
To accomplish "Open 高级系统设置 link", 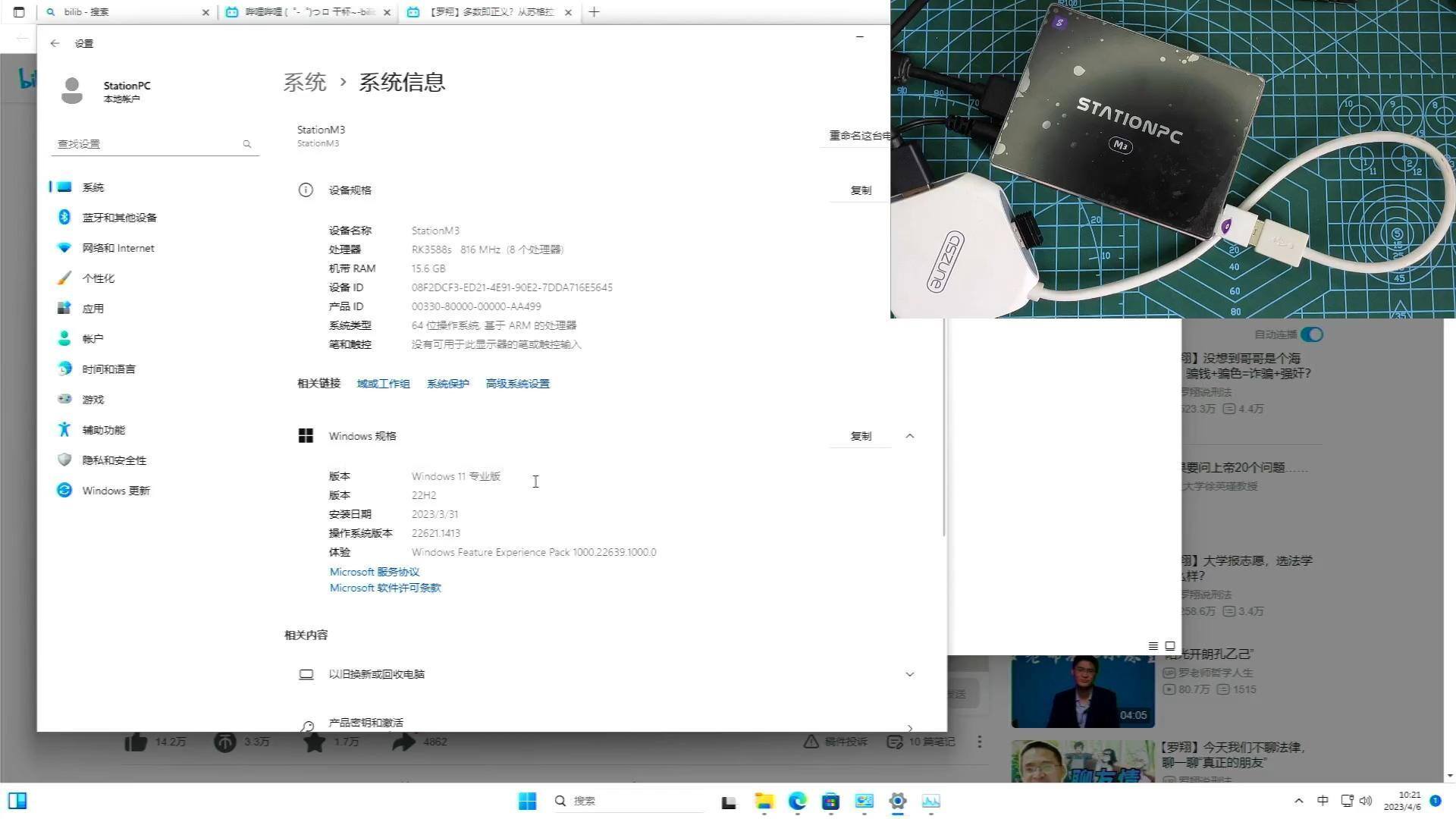I will (x=517, y=384).
